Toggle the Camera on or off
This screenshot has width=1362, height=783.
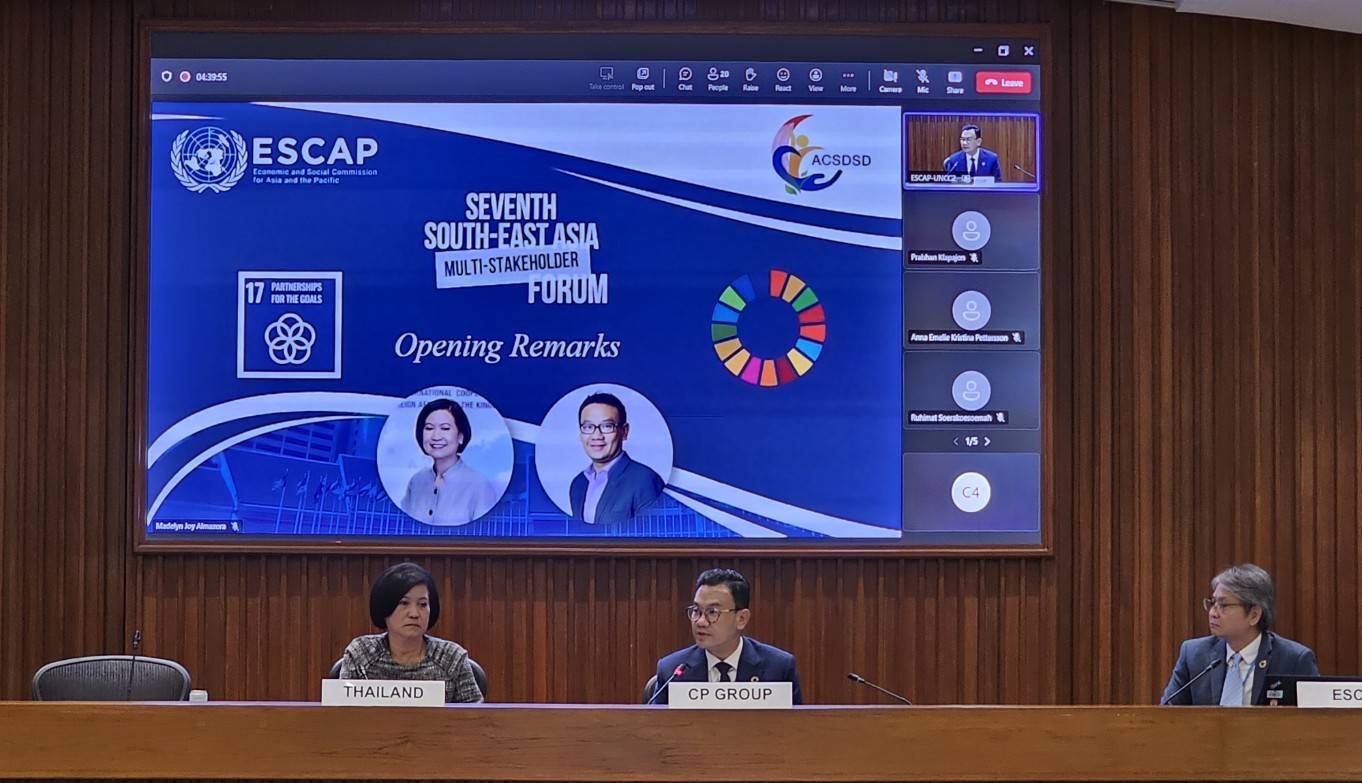[890, 78]
